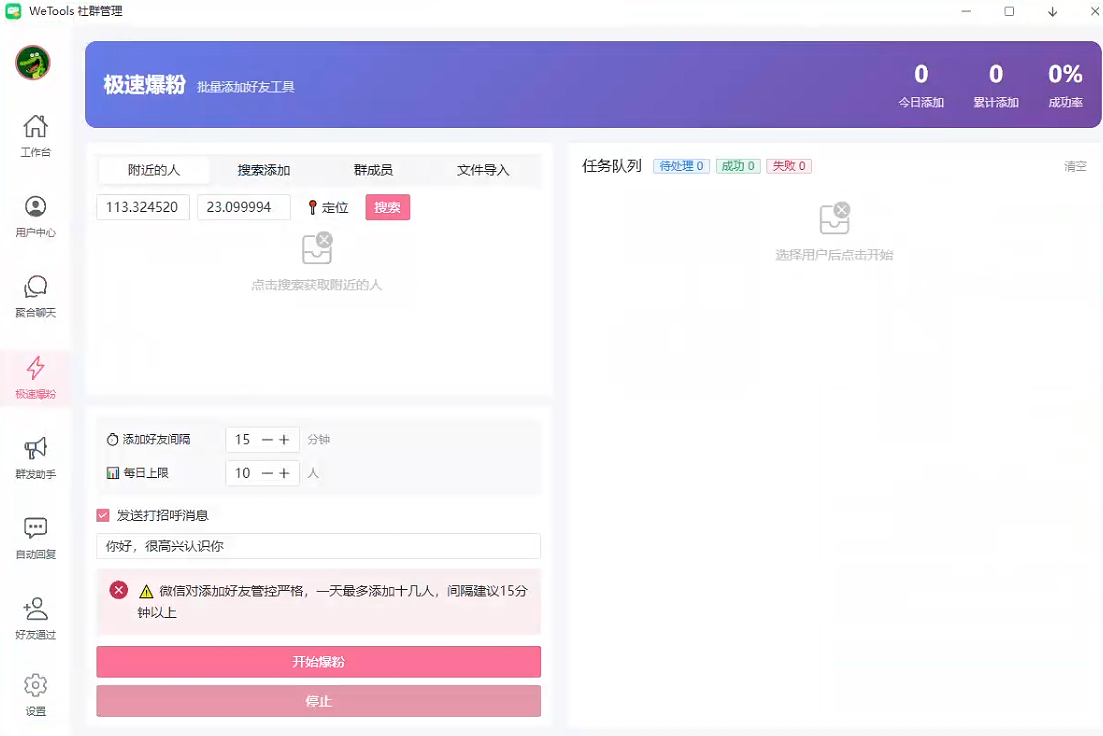Open the 工作台 home icon

(x=35, y=127)
